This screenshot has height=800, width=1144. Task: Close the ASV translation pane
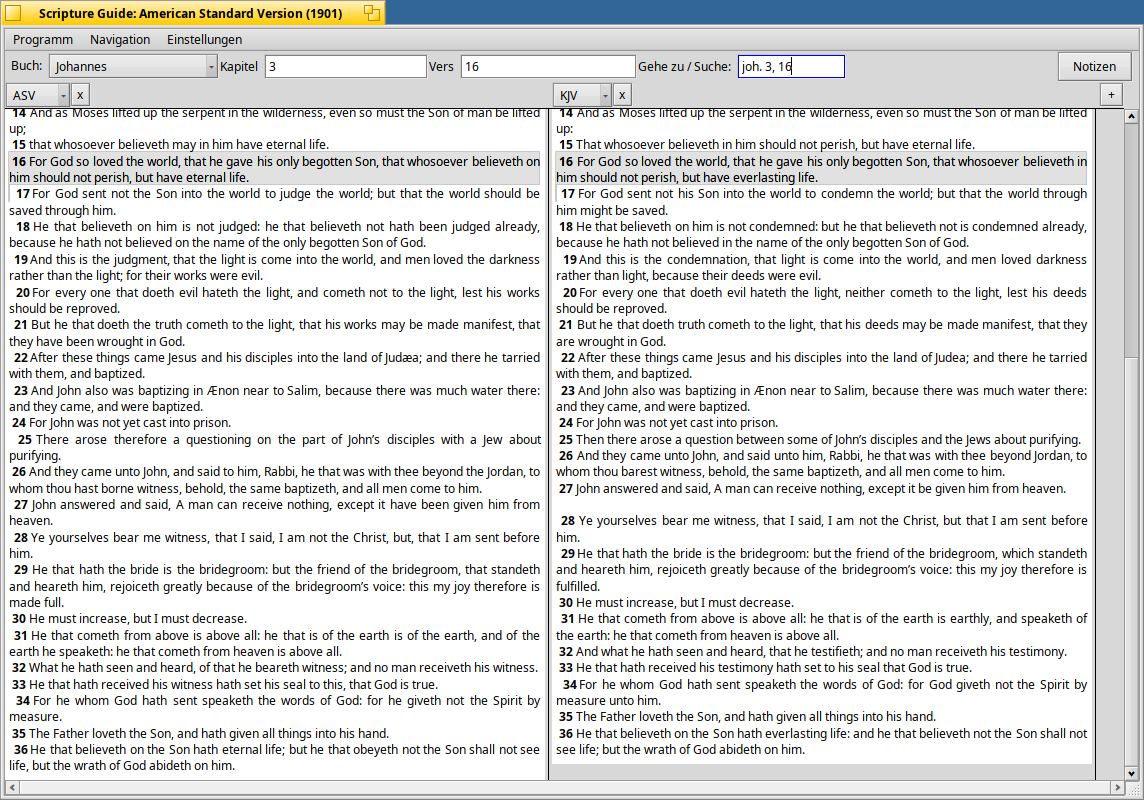(80, 95)
